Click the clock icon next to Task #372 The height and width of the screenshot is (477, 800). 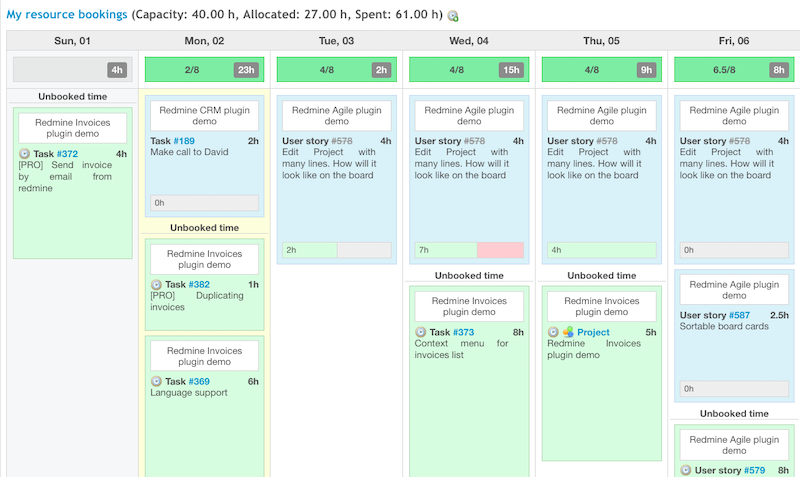[24, 154]
